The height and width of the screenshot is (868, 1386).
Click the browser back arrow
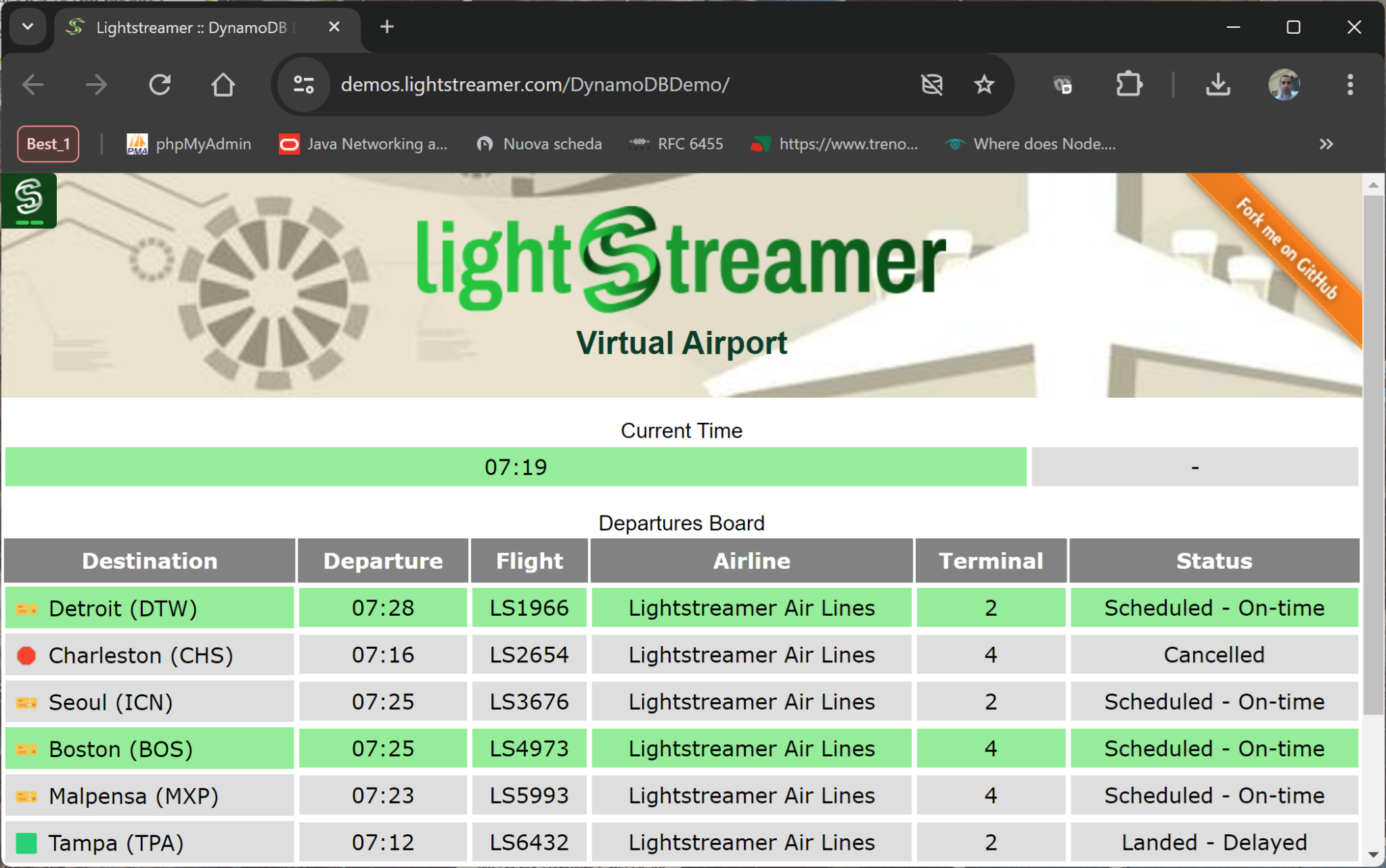33,85
